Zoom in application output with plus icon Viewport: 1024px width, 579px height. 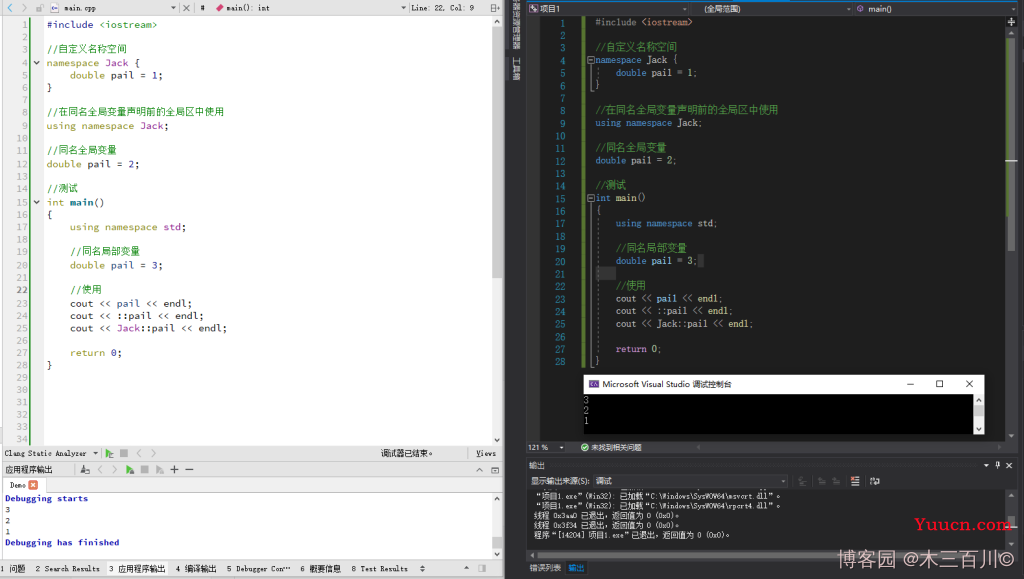coord(174,469)
